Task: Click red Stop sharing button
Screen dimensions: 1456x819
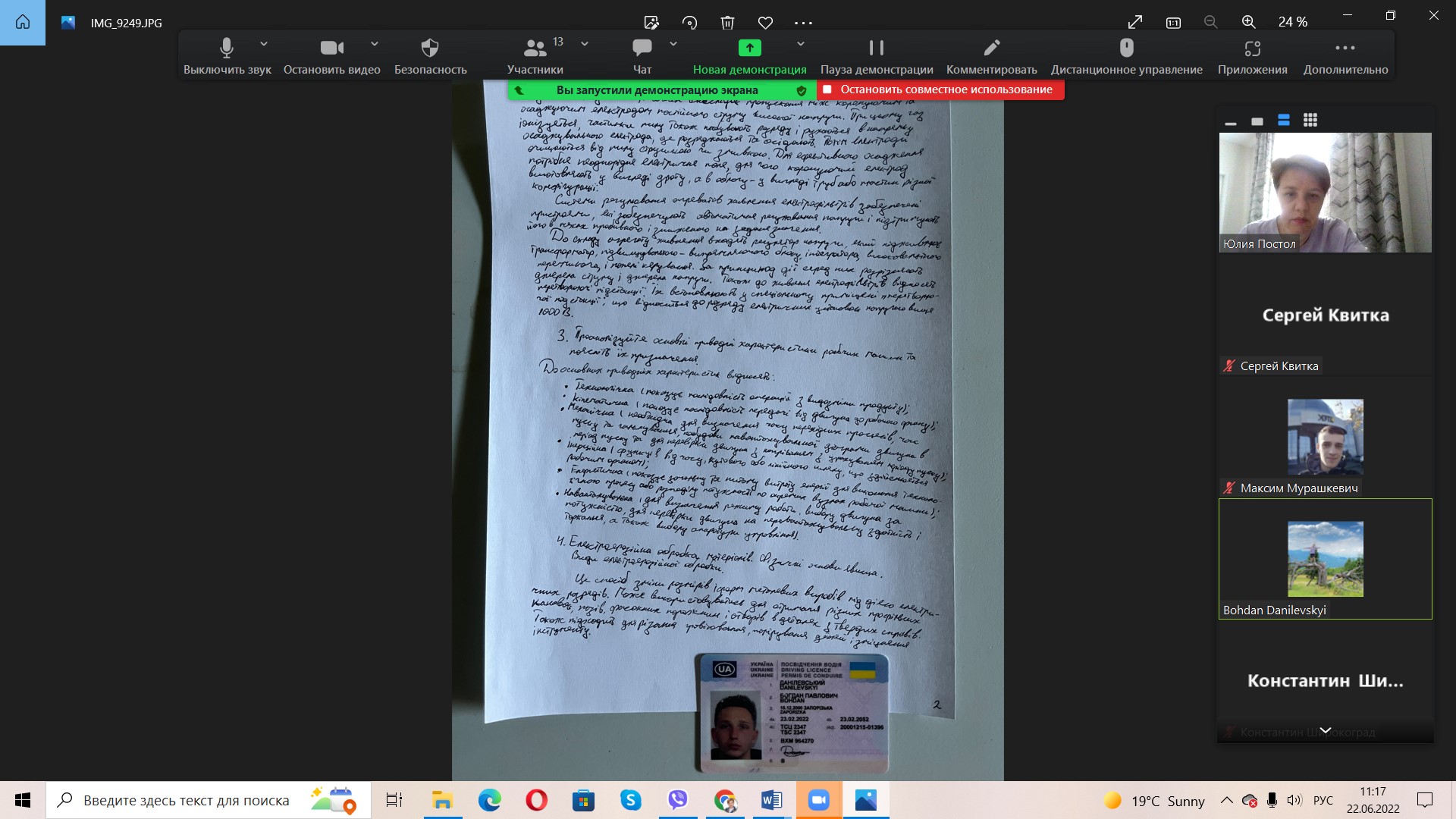Action: [x=940, y=89]
